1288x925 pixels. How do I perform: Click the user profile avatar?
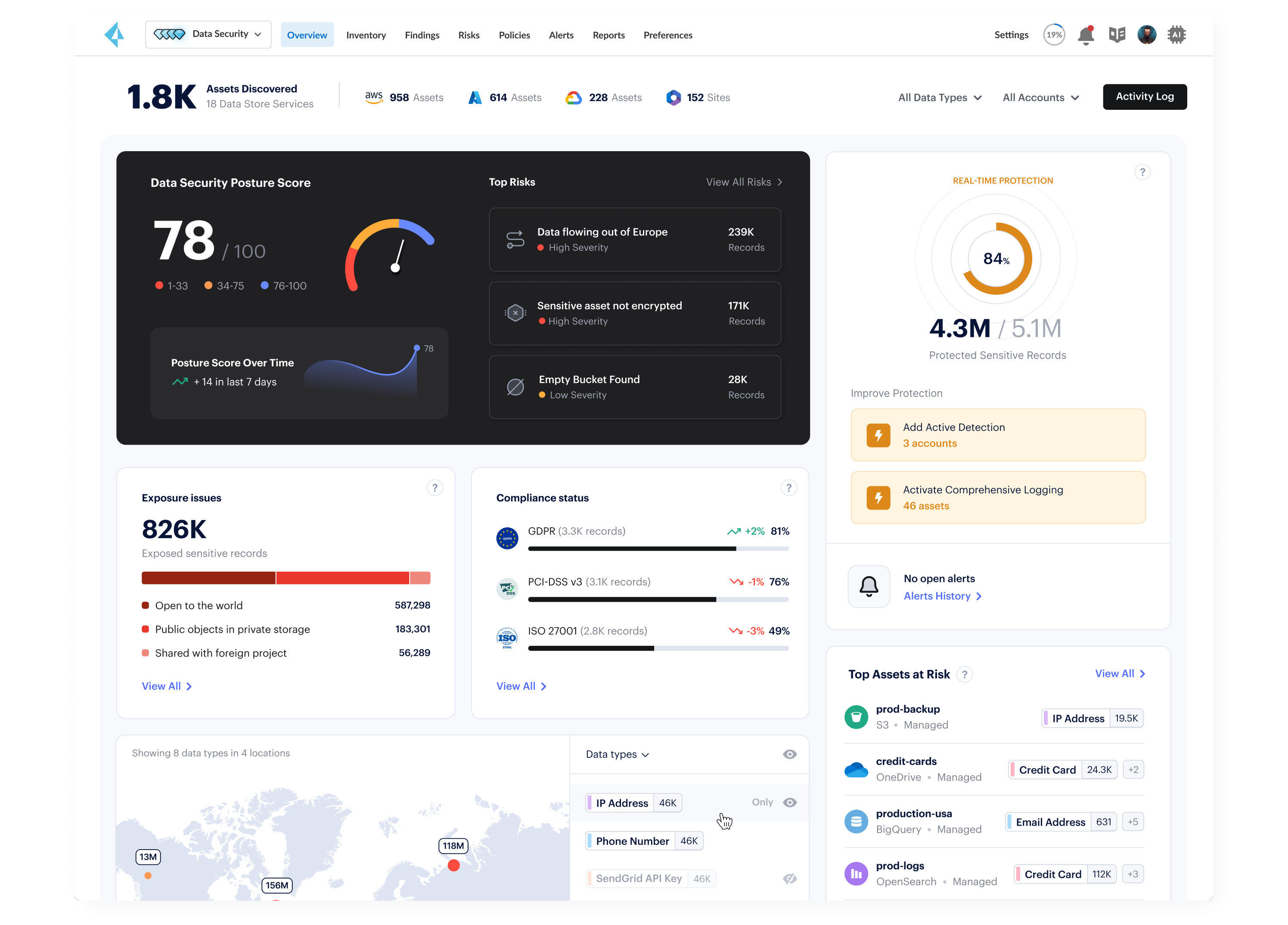click(x=1146, y=35)
